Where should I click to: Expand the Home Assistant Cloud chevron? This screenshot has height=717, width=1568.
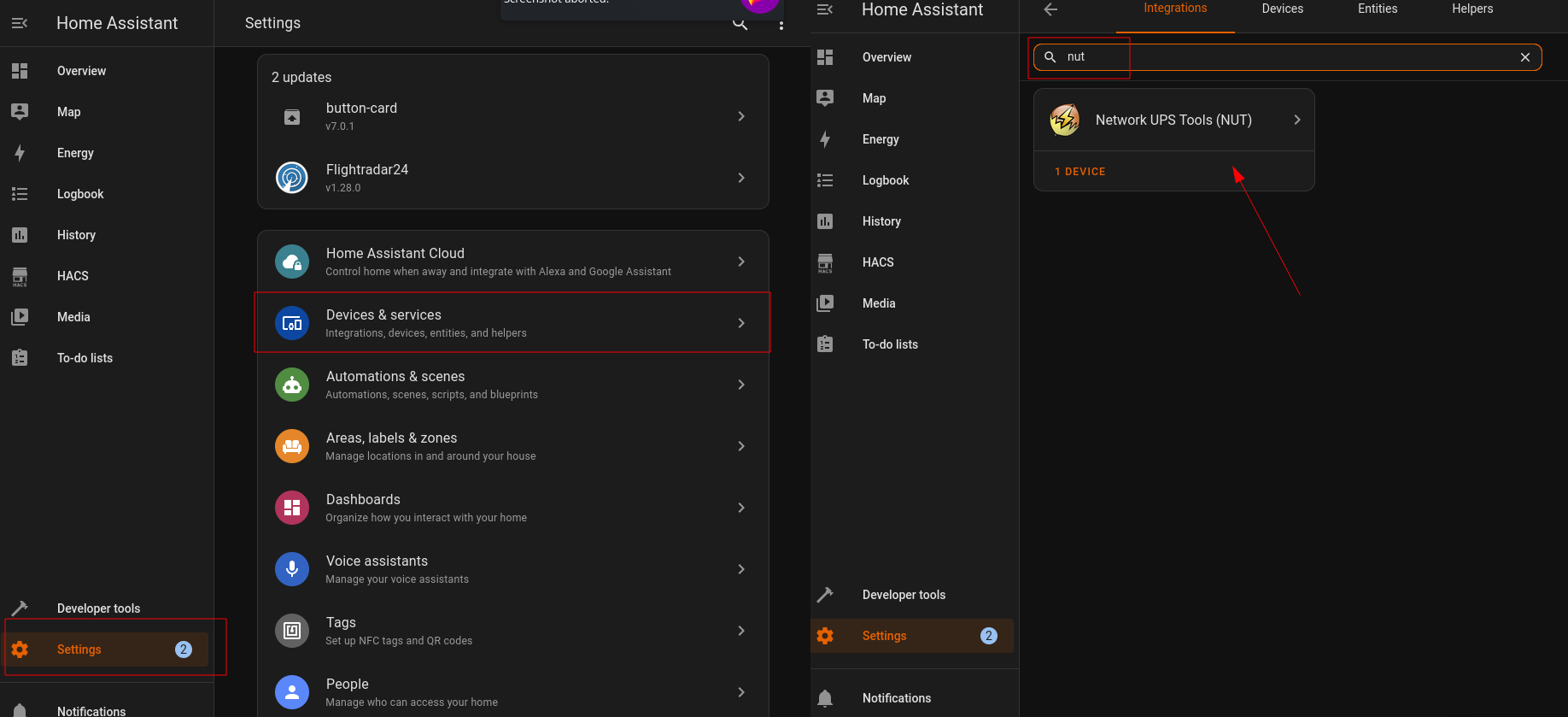[x=741, y=262]
